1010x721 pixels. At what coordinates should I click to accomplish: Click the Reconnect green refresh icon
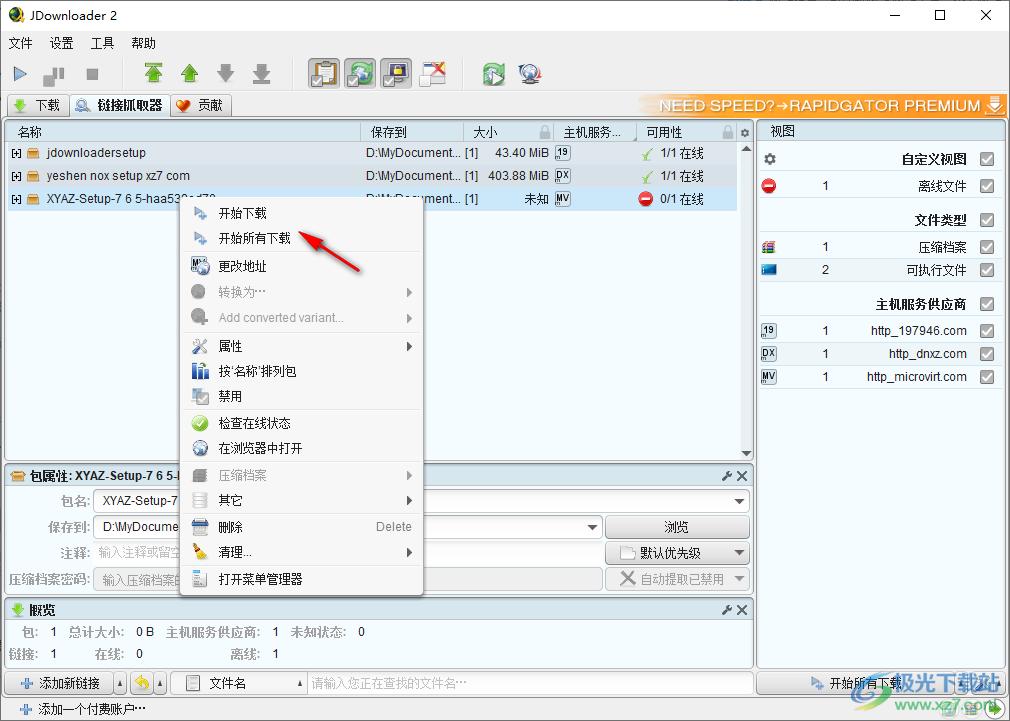click(x=494, y=74)
